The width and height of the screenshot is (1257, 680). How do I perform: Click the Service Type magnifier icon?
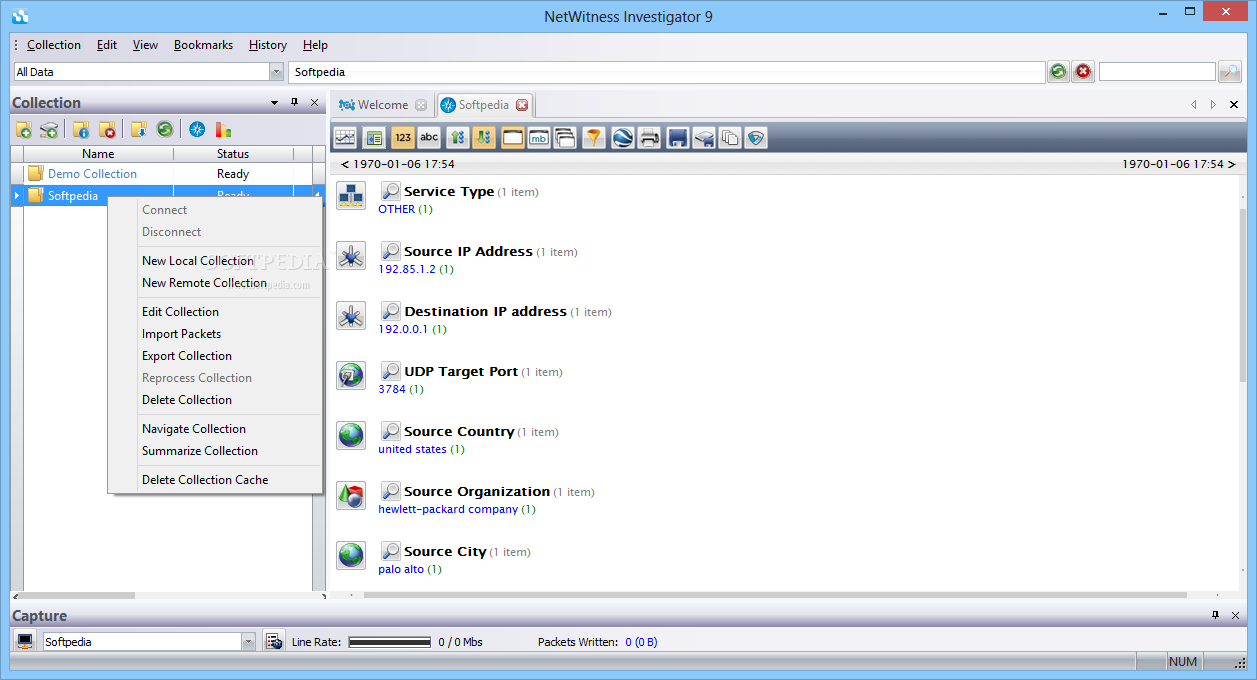(391, 191)
